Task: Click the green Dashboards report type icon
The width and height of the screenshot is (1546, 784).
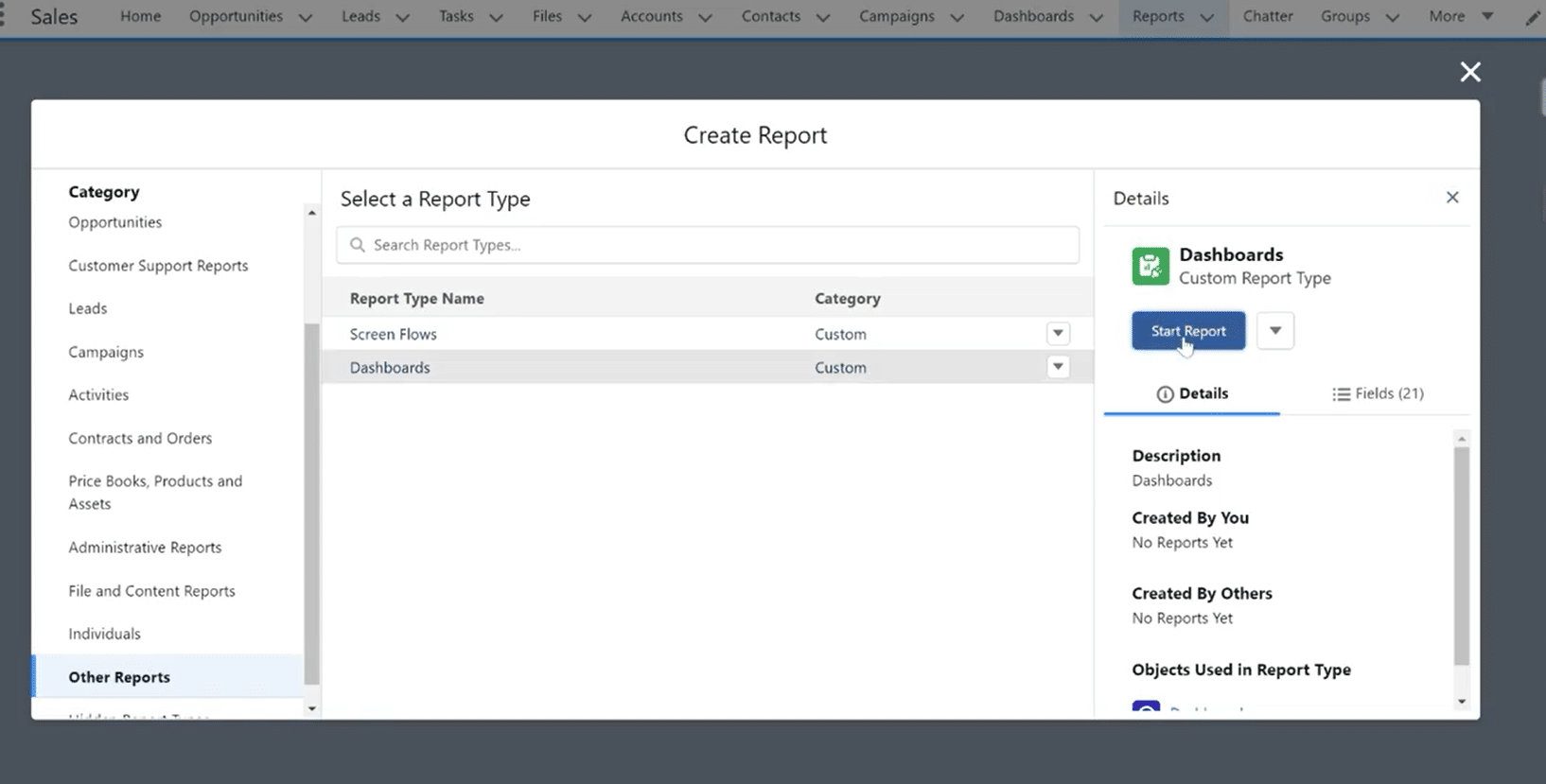Action: pos(1151,266)
